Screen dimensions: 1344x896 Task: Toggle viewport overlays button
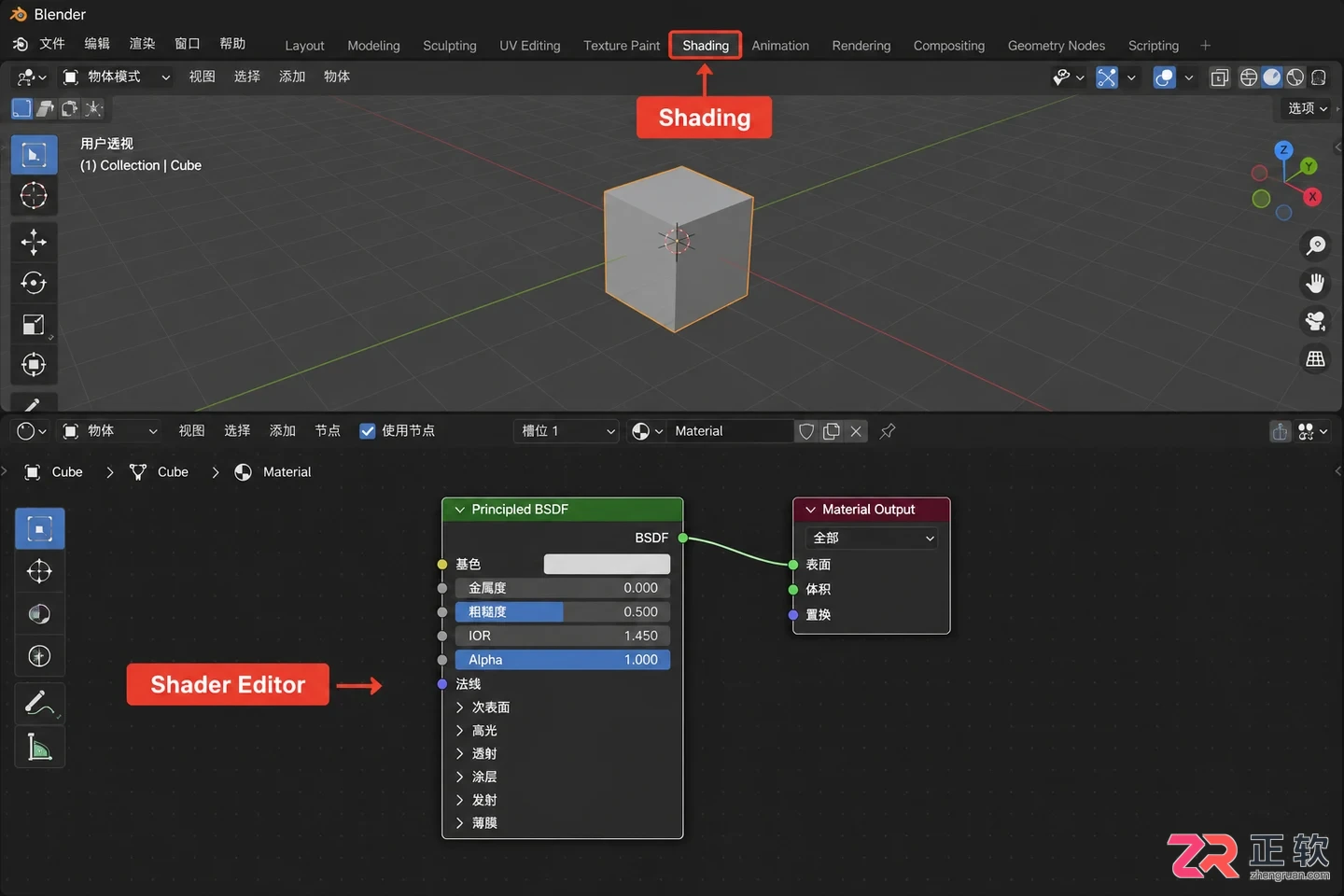1164,77
